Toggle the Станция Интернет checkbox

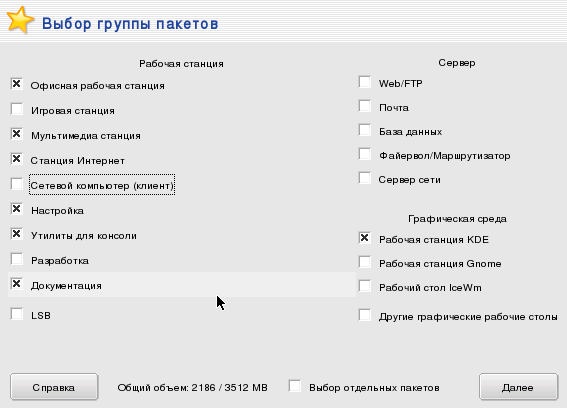pos(17,159)
